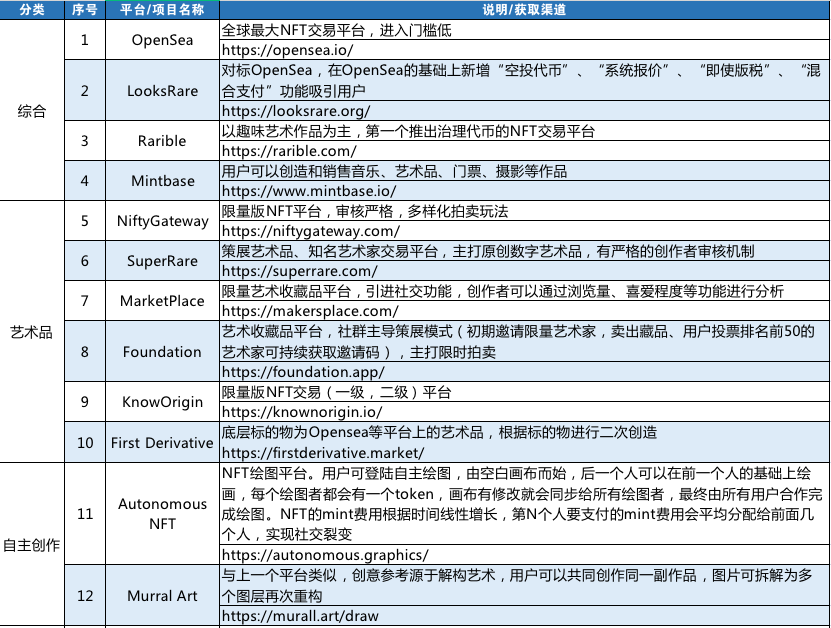Viewport: 831px width, 628px height.
Task: Click serial number 10 cell
Action: coord(85,443)
